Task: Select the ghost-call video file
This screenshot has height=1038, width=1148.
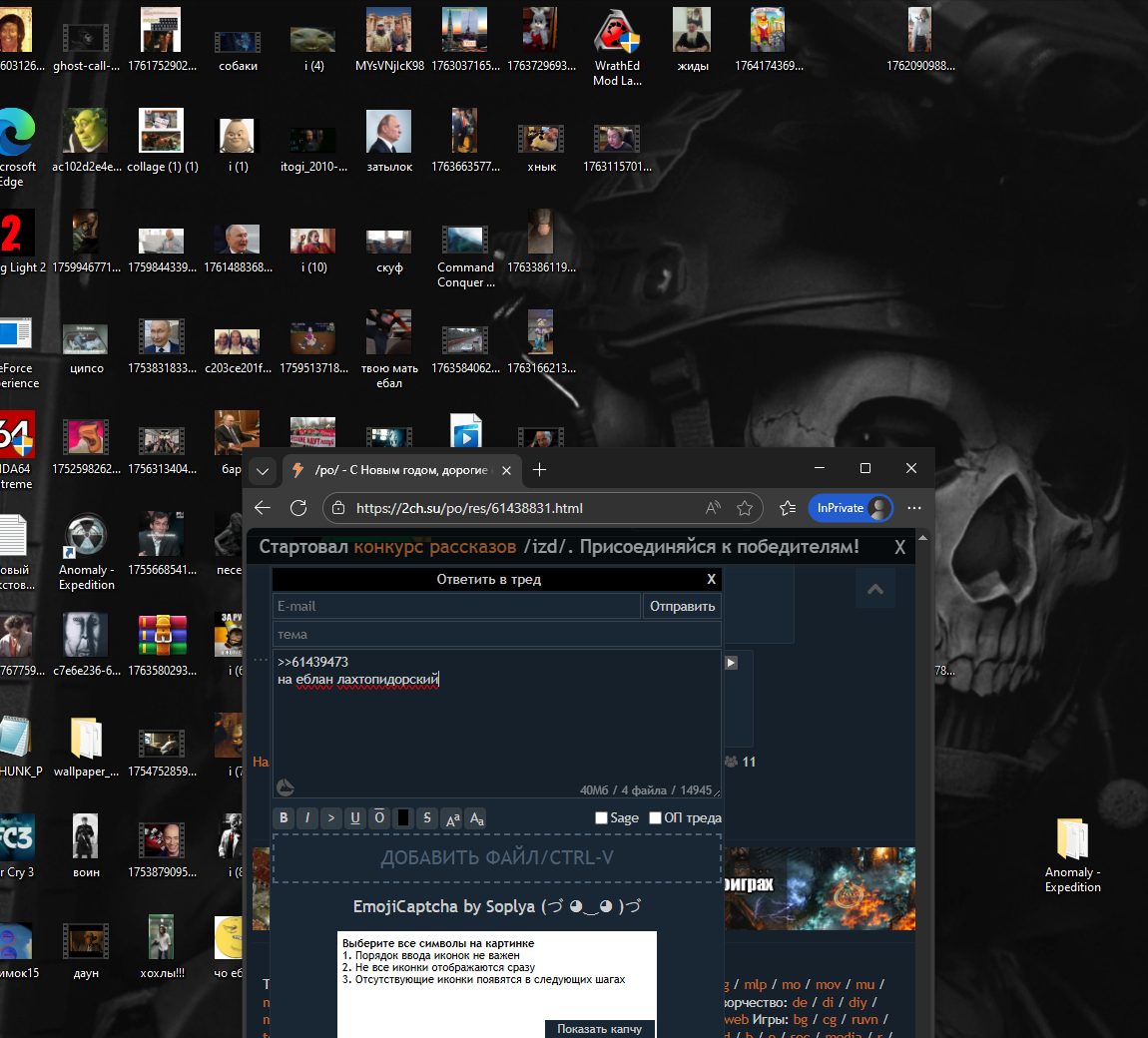Action: [x=87, y=47]
